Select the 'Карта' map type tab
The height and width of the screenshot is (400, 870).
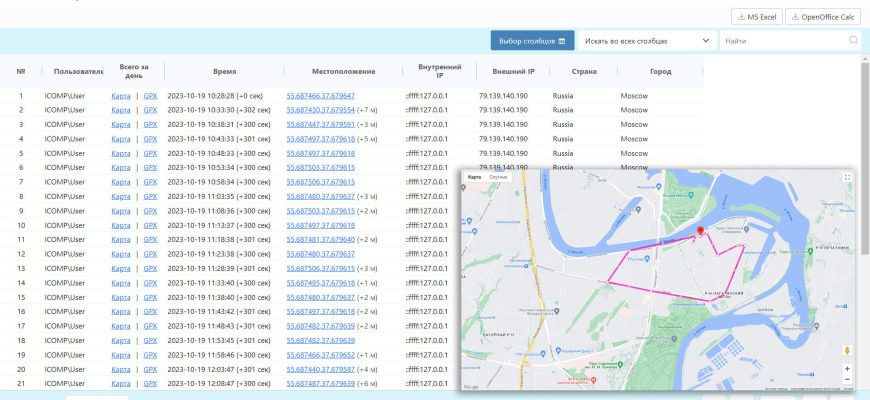(474, 177)
